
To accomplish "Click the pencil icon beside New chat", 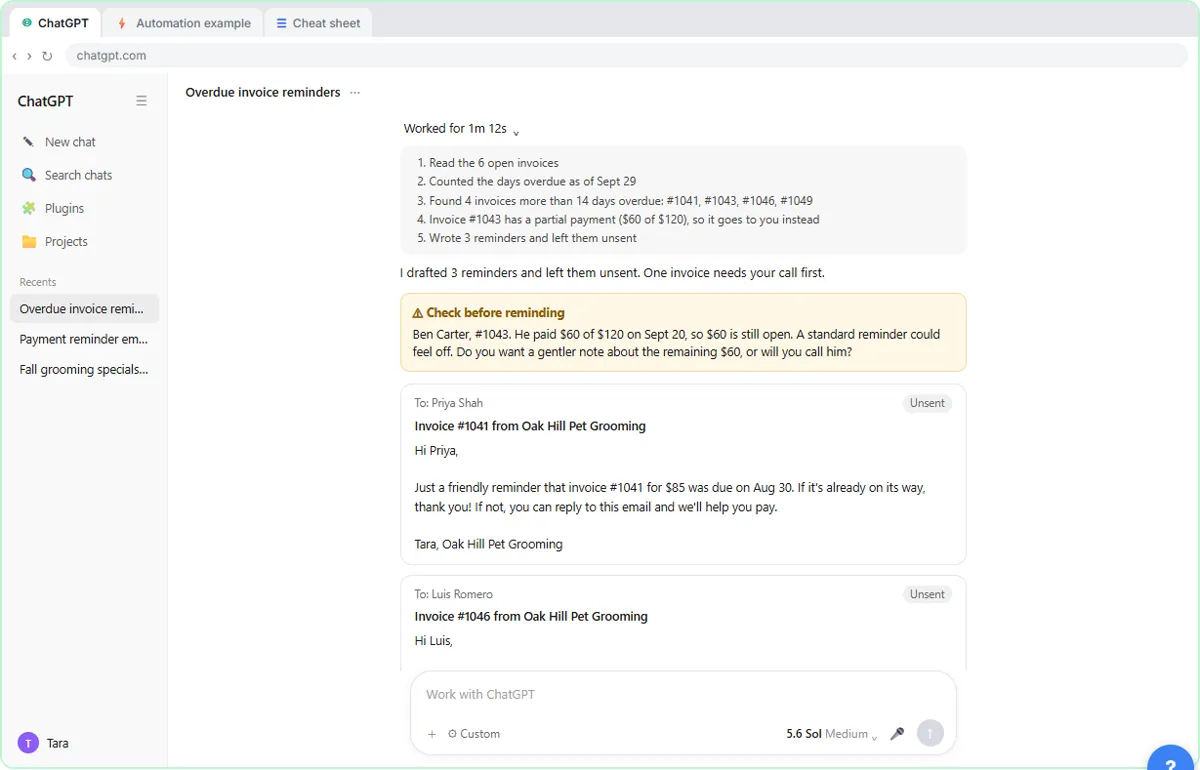I will point(28,142).
